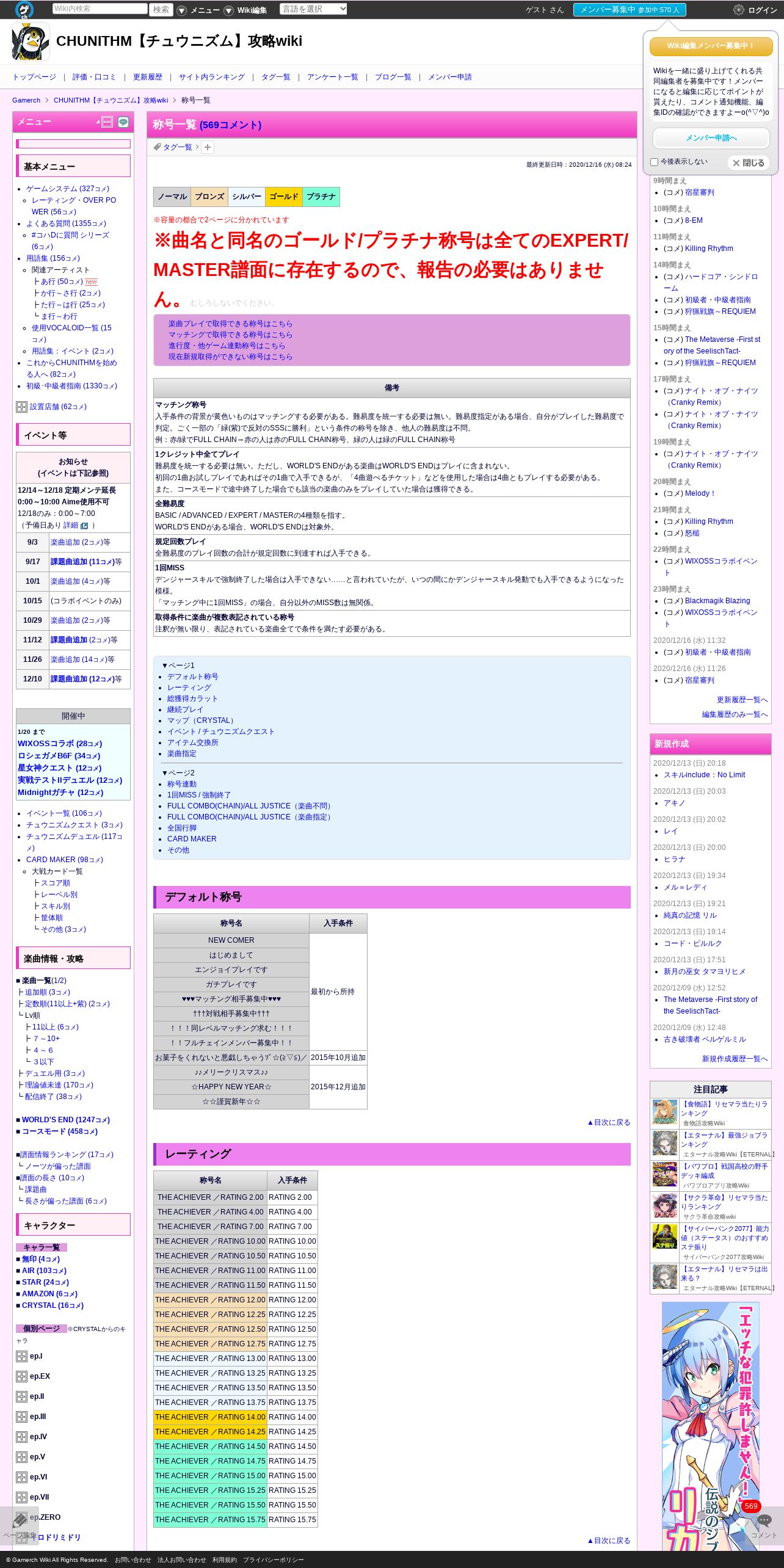Click 目次に戻る under the デフォルト称号 table
The height and width of the screenshot is (1568, 784).
[x=609, y=1122]
